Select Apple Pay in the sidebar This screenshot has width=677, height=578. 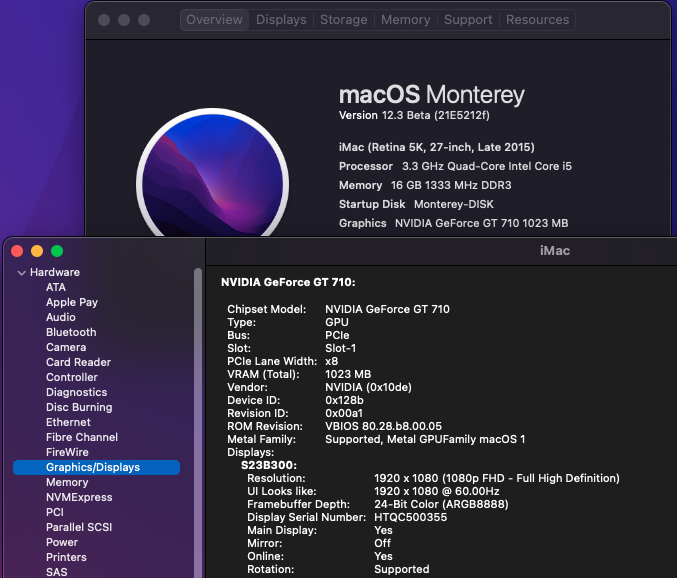coord(72,302)
